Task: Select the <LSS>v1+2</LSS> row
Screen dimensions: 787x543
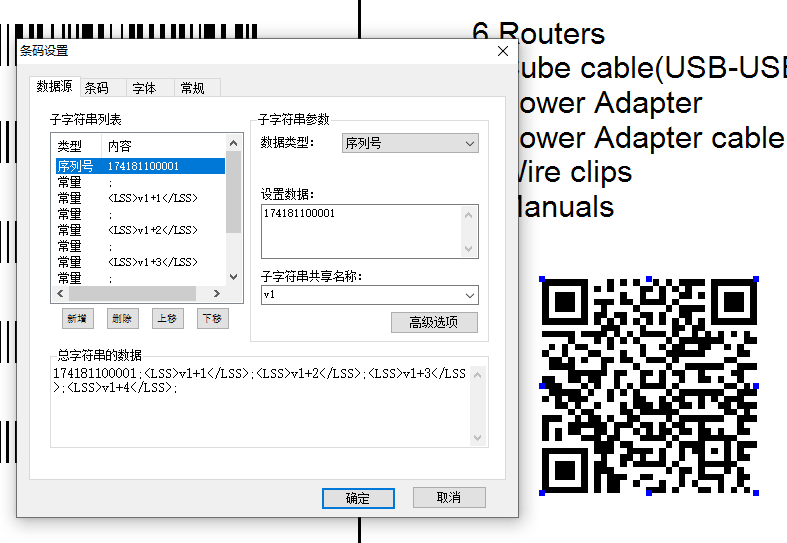Action: click(x=140, y=230)
